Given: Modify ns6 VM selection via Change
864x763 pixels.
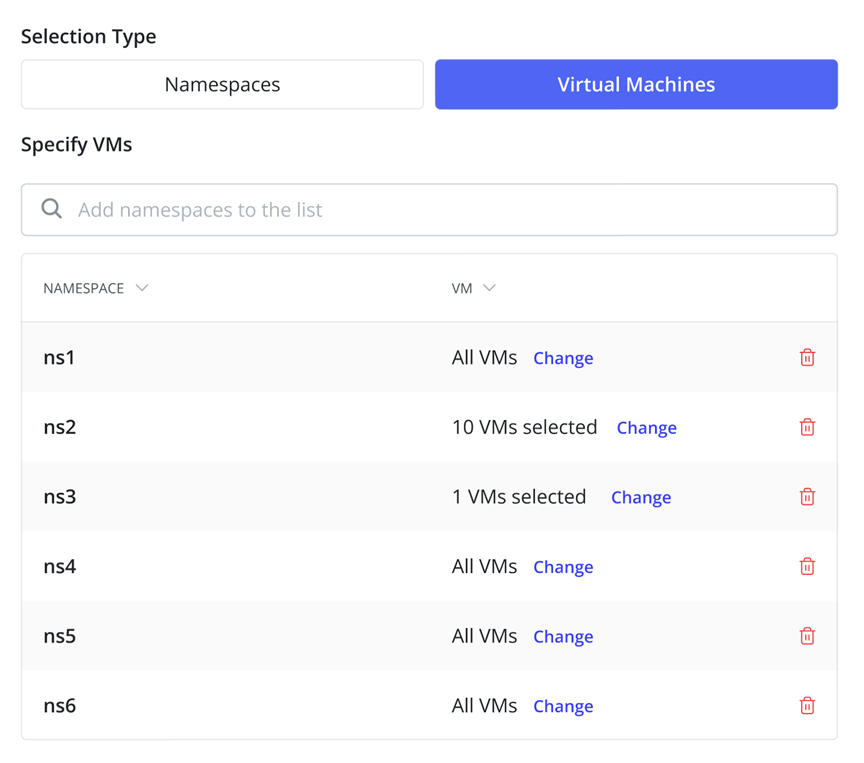Looking at the screenshot, I should click(563, 706).
